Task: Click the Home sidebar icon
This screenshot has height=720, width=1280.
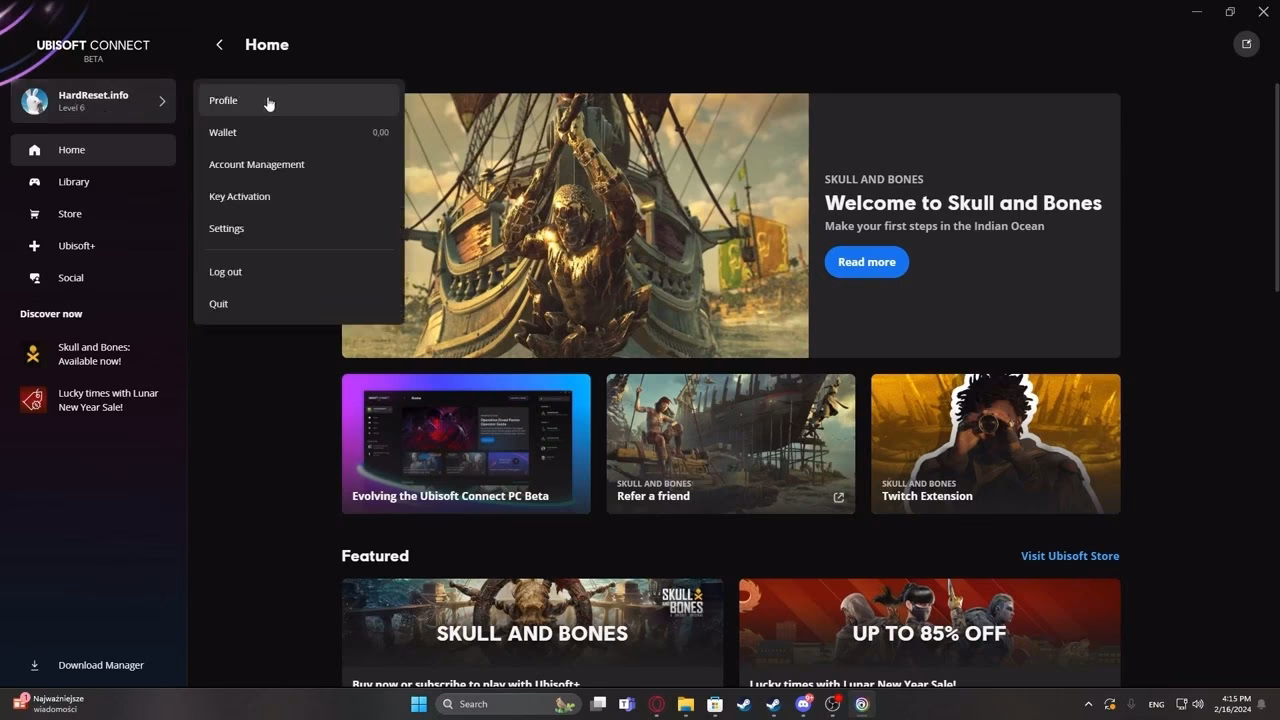Action: pyautogui.click(x=35, y=150)
